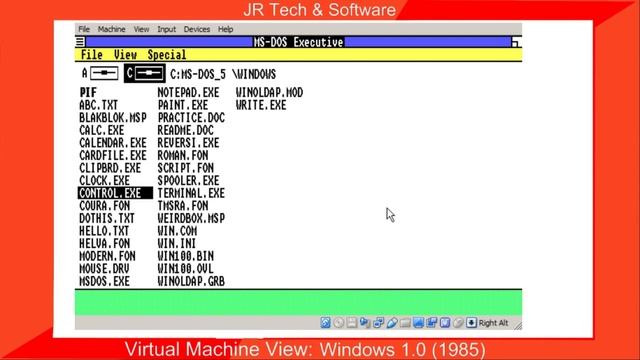Click the audio status bar icon
The image size is (640, 360).
[365, 323]
